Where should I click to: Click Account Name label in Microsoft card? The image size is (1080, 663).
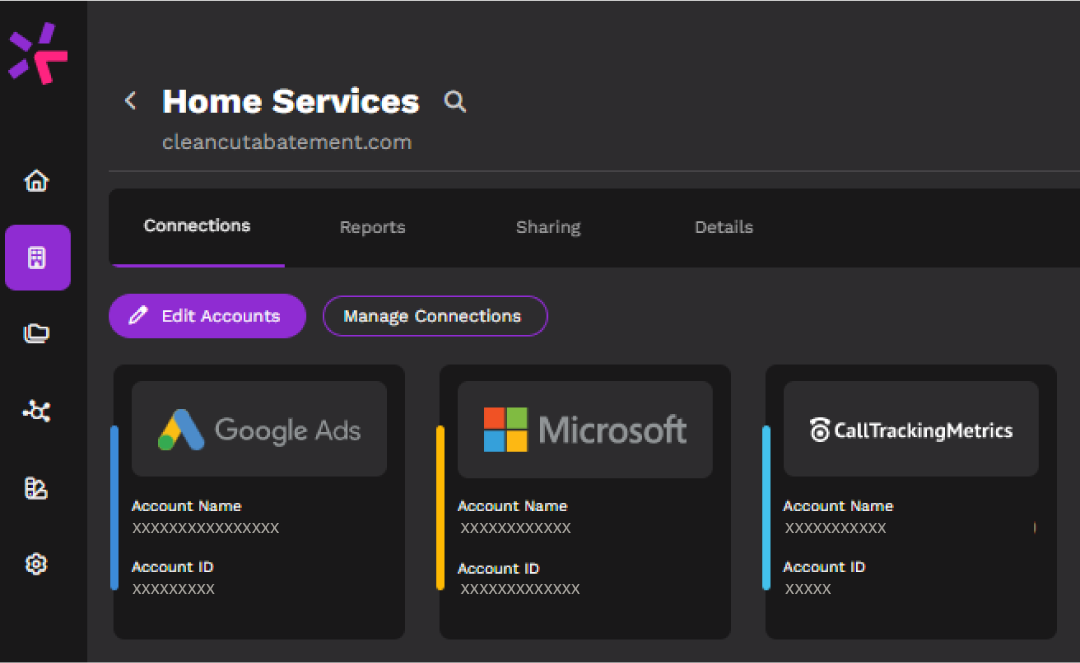512,506
